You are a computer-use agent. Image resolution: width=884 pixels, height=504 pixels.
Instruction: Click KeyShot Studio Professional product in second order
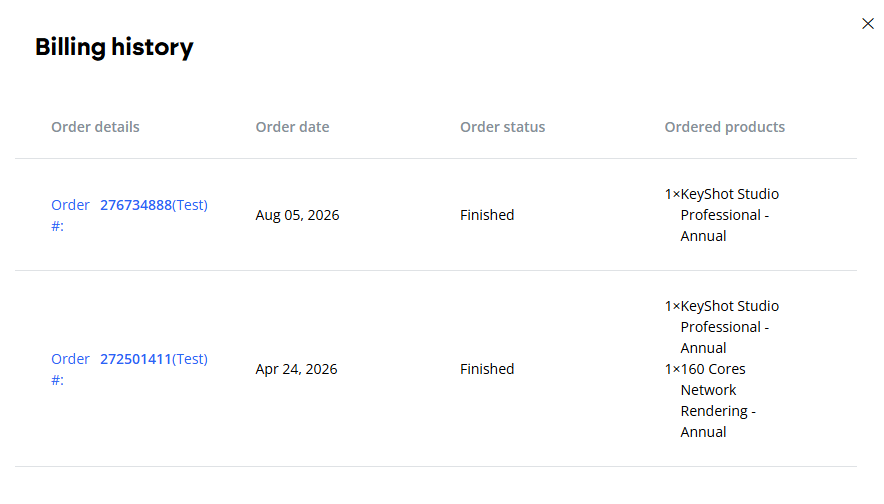(722, 327)
